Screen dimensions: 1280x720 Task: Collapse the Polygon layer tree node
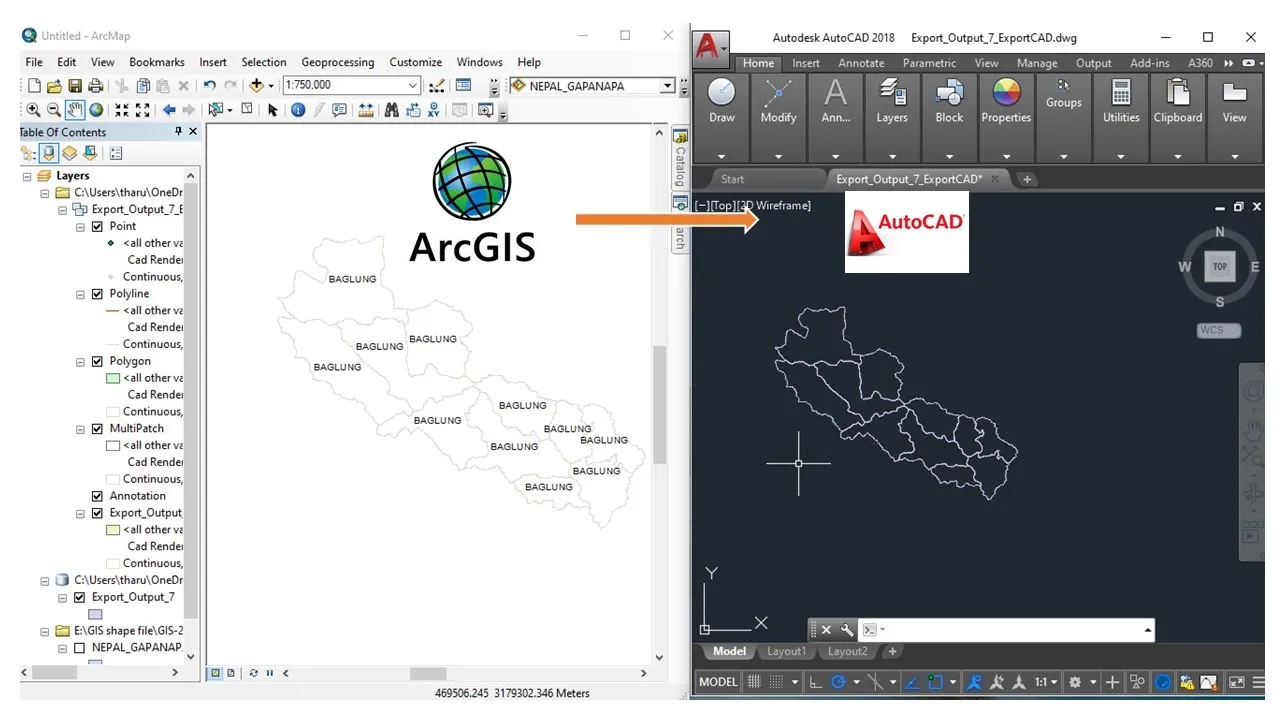[x=82, y=361]
